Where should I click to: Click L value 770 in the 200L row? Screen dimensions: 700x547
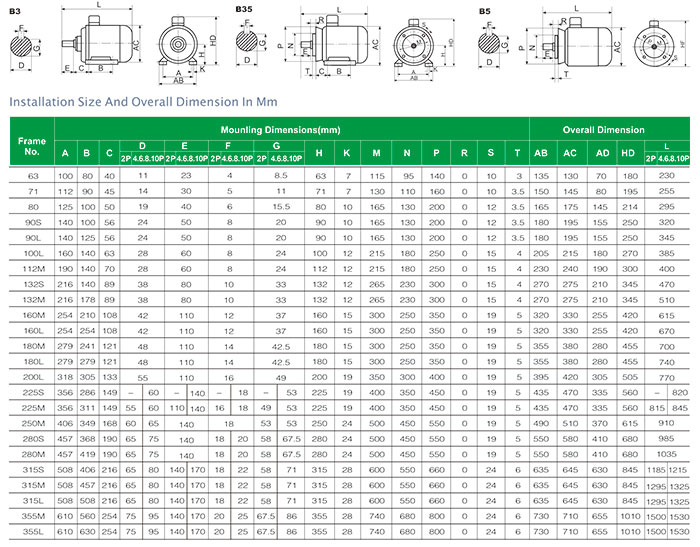coord(666,377)
